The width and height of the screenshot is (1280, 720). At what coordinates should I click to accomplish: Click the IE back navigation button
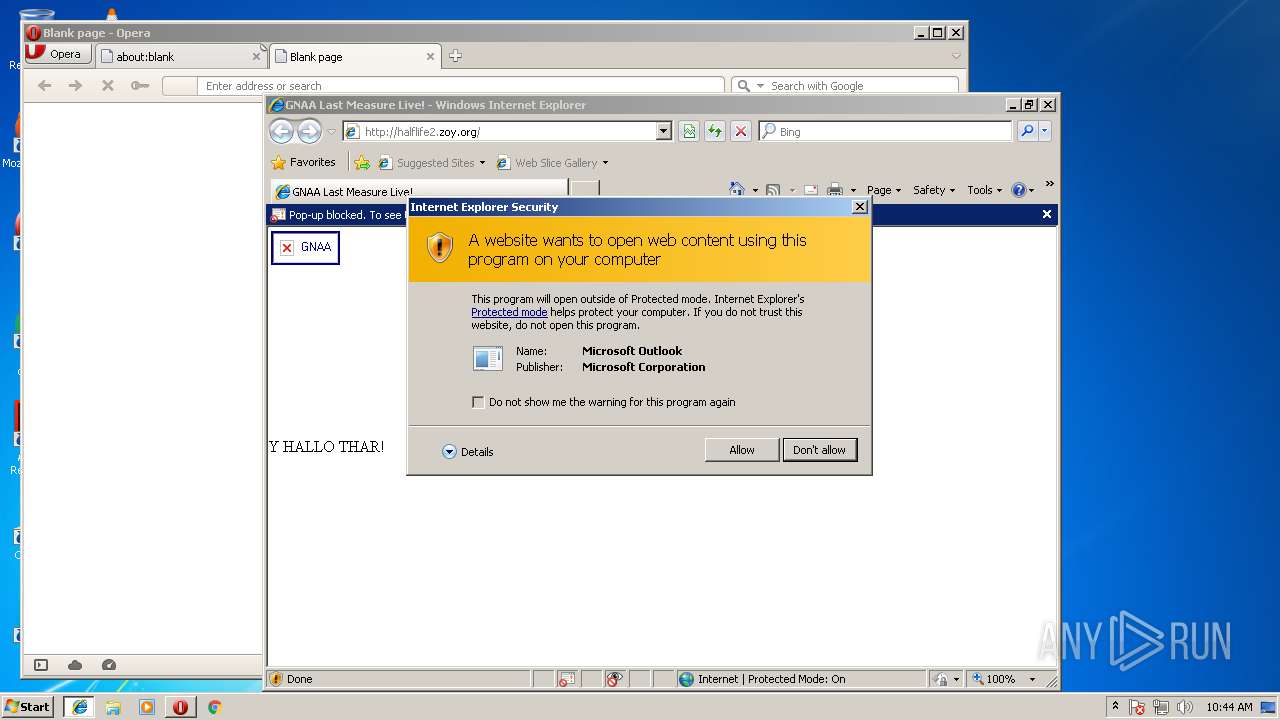pos(282,131)
